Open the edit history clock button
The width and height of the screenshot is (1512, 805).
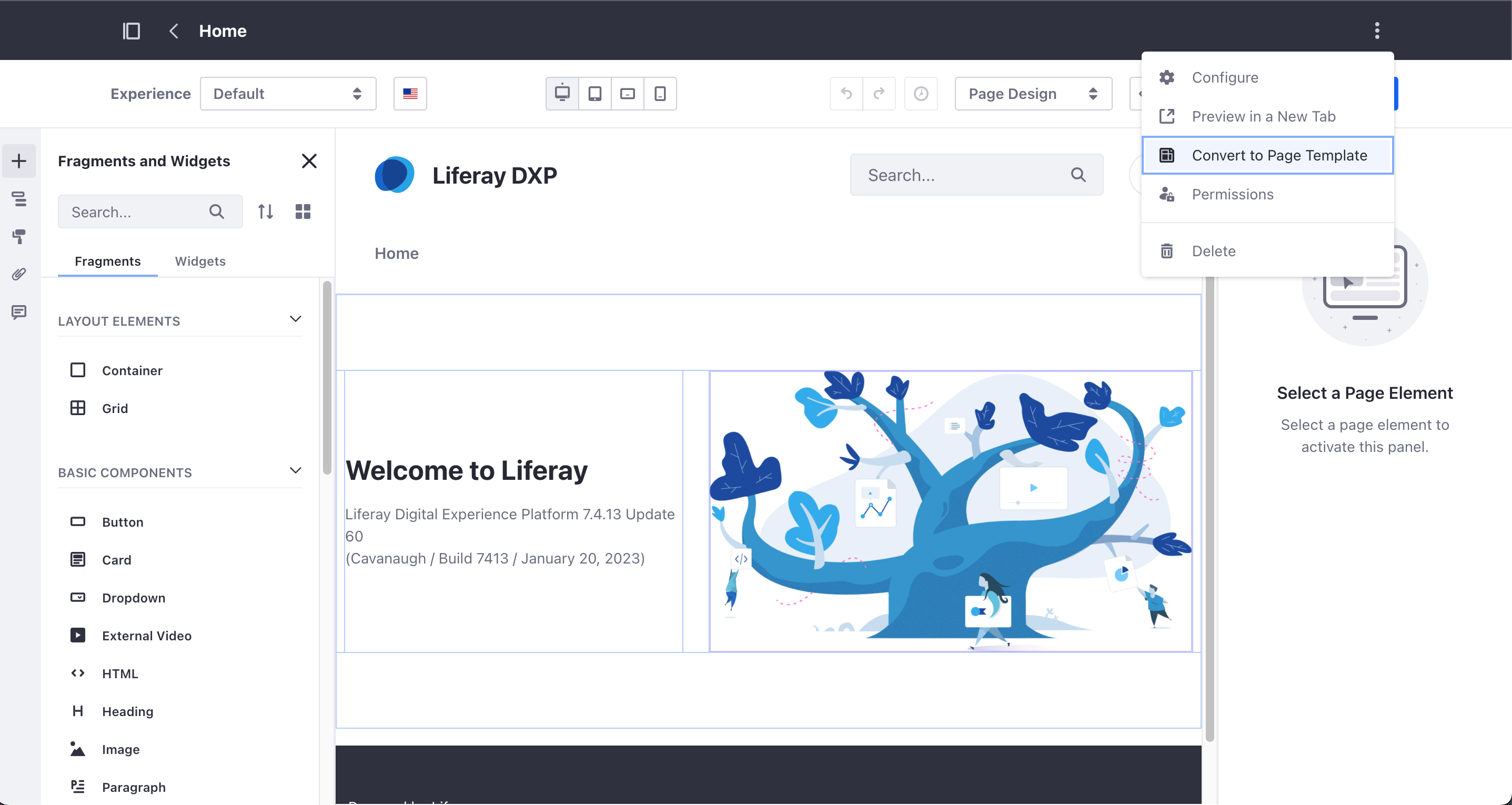click(x=921, y=93)
